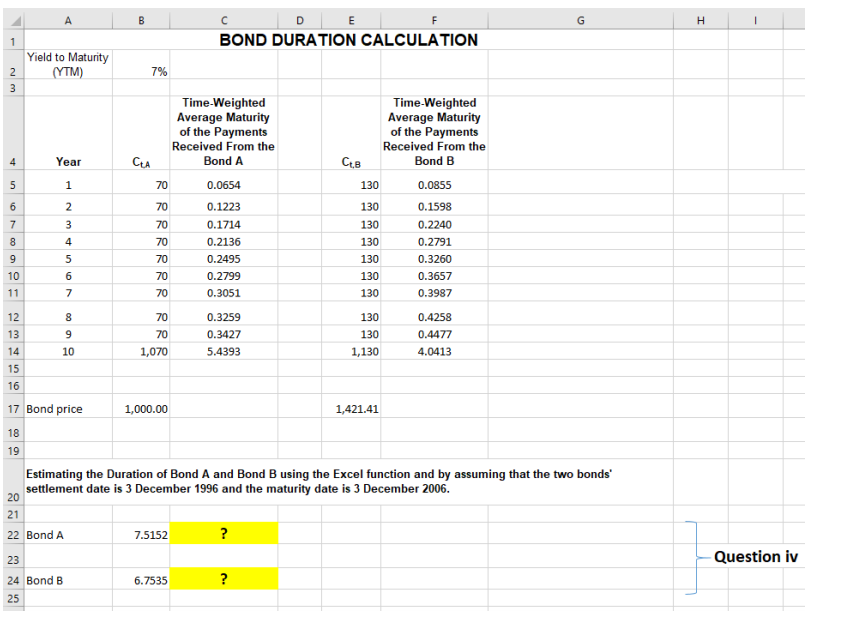Click the cell with value 6.7535
Image resolution: width=842 pixels, height=627 pixels.
click(140, 579)
